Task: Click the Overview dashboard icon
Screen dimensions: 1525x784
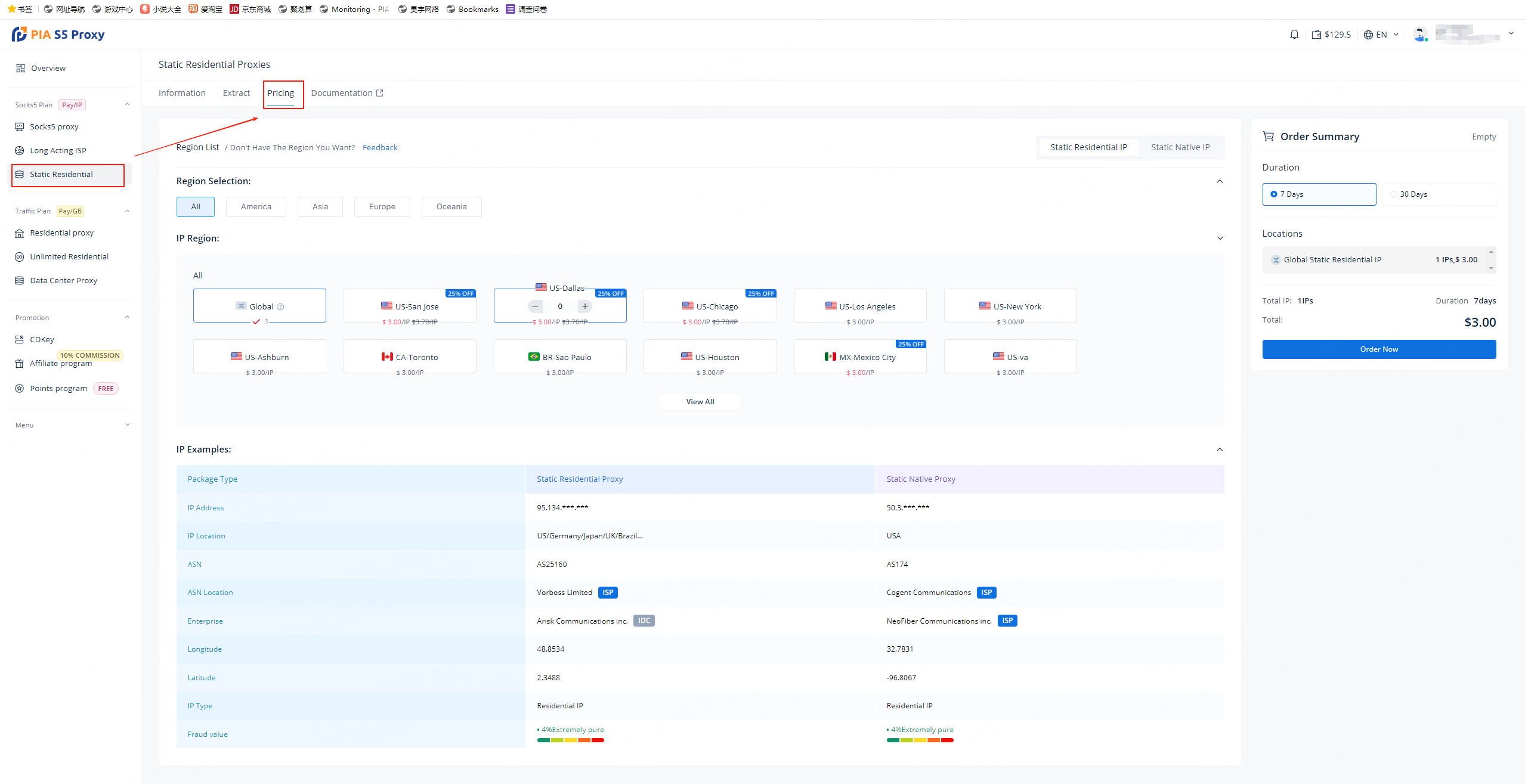Action: click(20, 69)
